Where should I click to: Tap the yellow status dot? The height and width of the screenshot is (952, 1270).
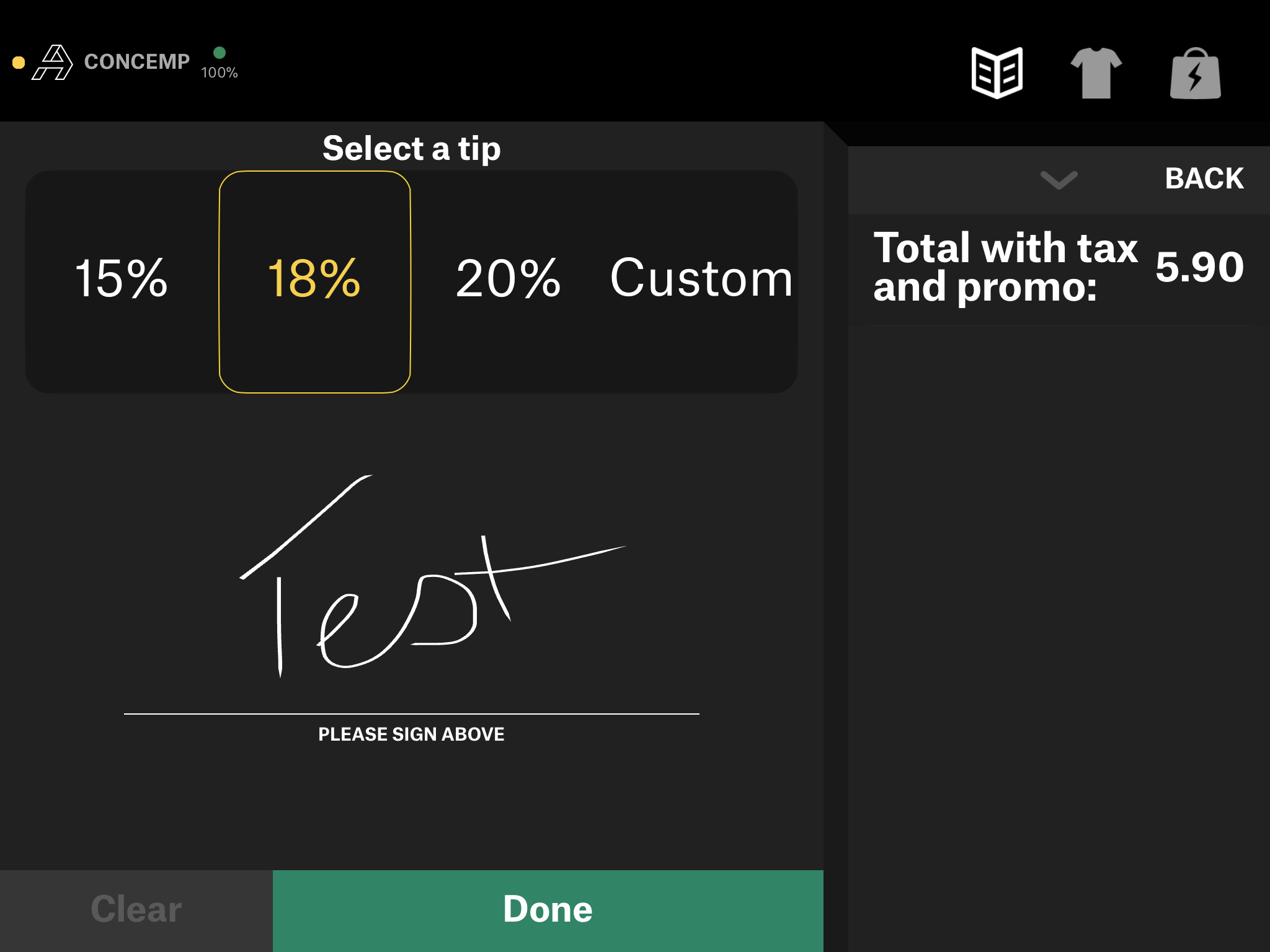click(x=19, y=62)
